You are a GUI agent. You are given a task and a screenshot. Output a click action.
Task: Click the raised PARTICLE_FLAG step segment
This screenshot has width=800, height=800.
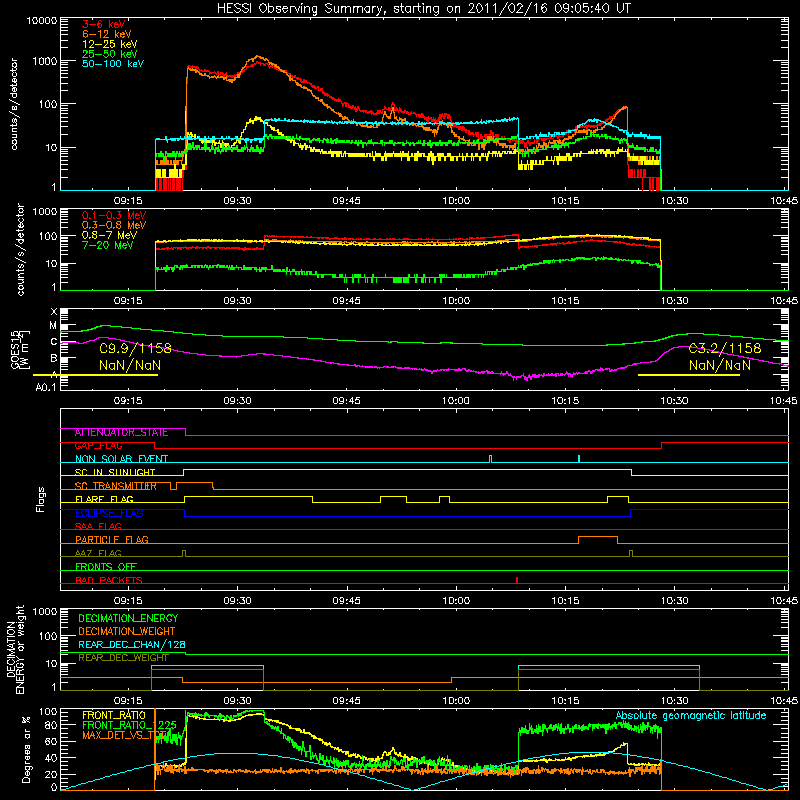(x=598, y=537)
